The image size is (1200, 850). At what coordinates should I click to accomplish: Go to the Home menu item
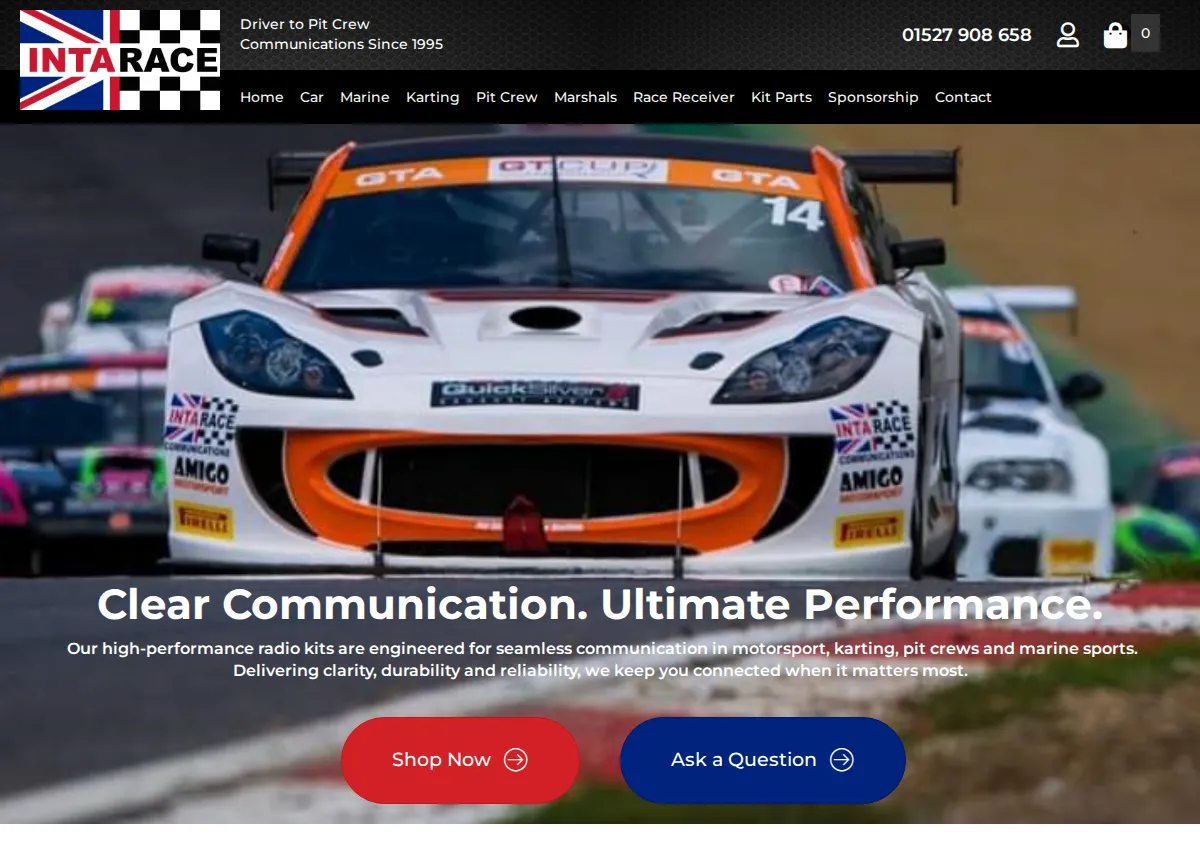pyautogui.click(x=262, y=97)
